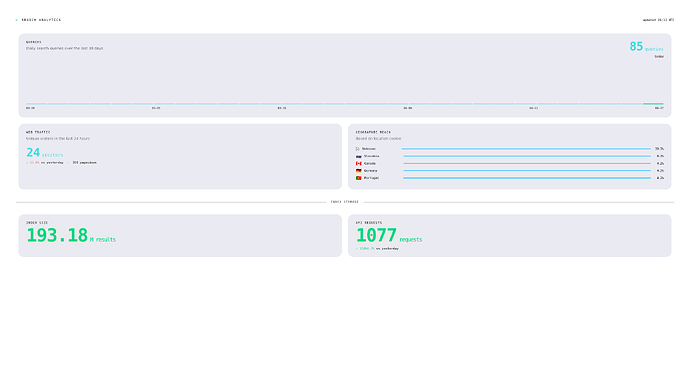
Task: Click the Germany percentage bar
Action: pyautogui.click(x=527, y=171)
